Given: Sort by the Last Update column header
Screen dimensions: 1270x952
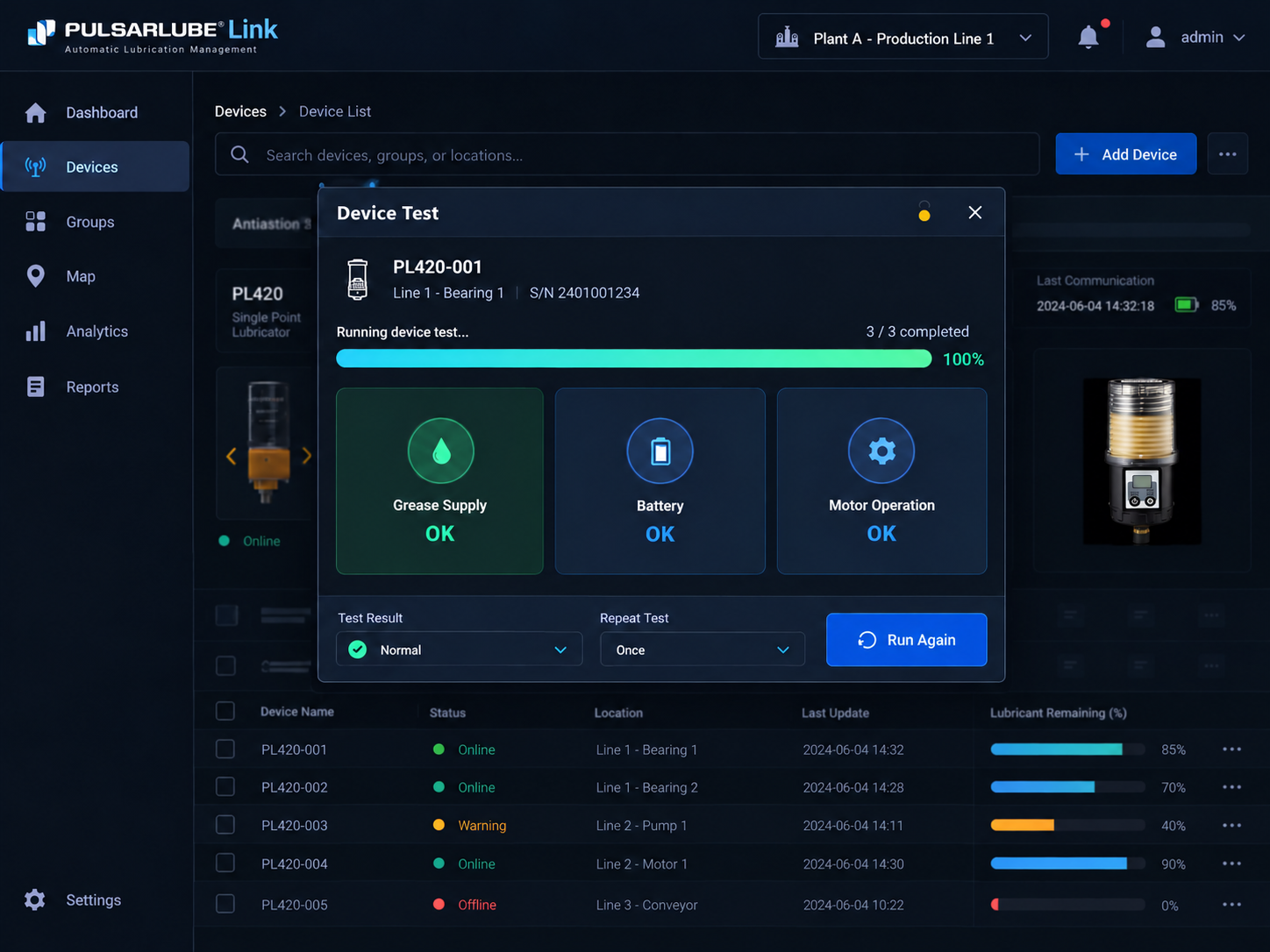Looking at the screenshot, I should tap(835, 713).
